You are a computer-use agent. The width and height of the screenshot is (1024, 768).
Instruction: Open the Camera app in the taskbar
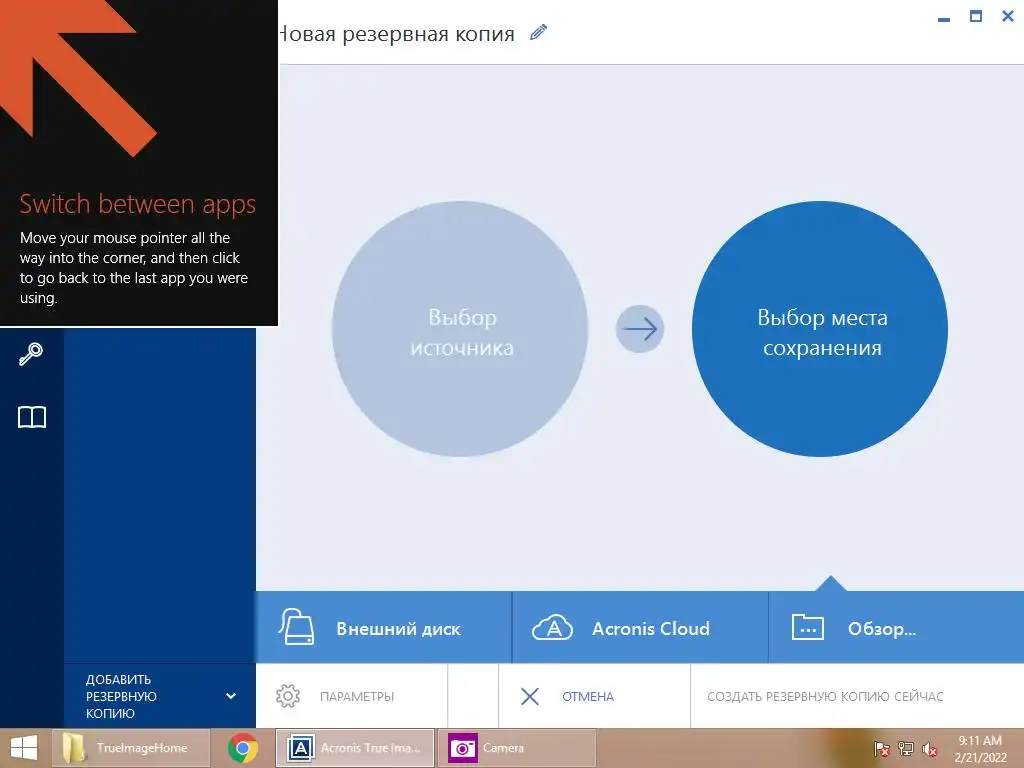[517, 748]
